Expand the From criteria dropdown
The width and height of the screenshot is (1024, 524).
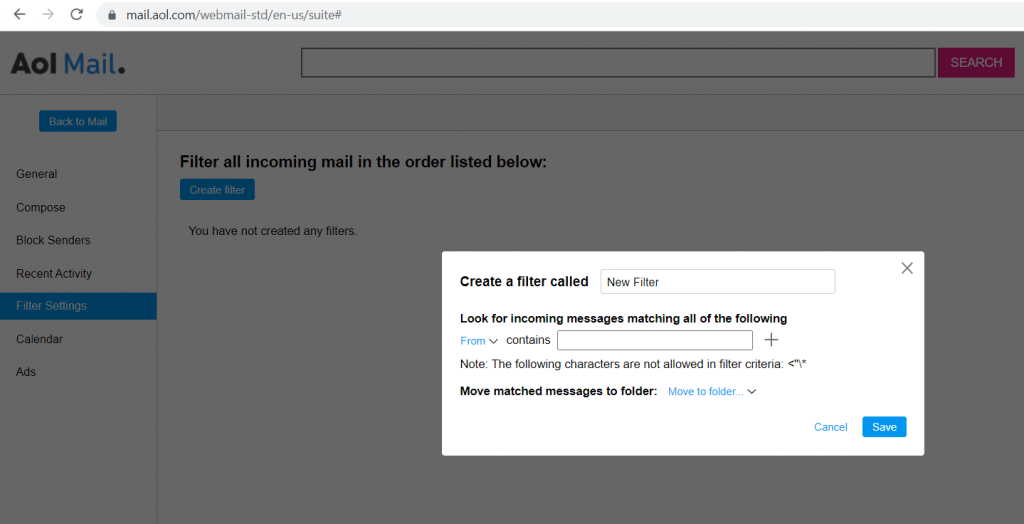[479, 341]
